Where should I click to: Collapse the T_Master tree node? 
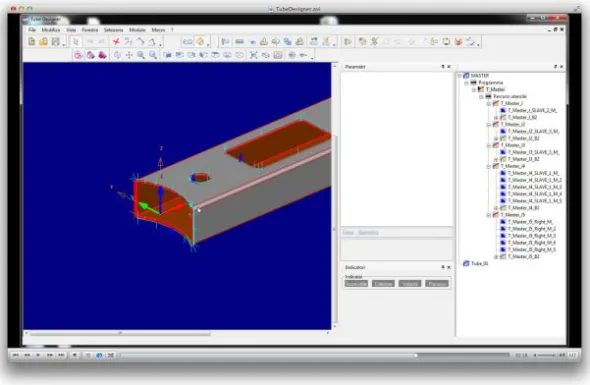coord(474,90)
